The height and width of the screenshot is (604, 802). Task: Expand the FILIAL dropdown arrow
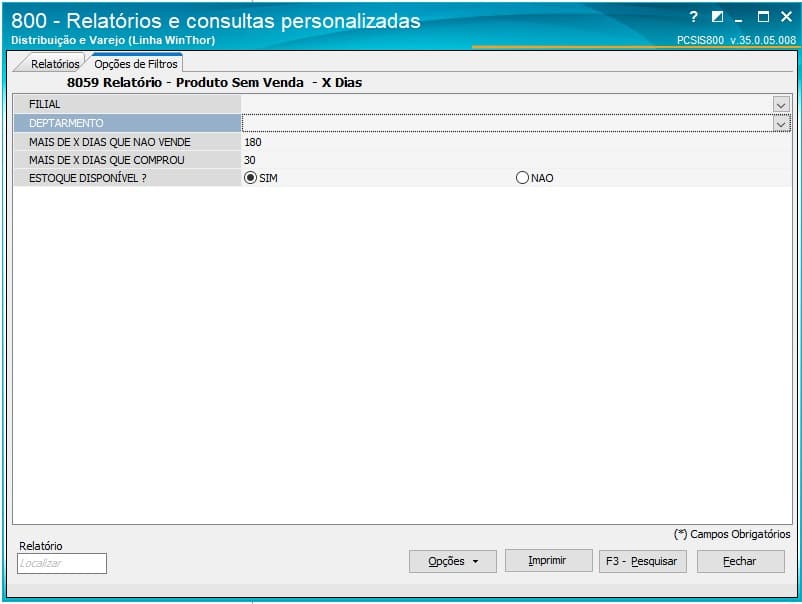click(781, 105)
